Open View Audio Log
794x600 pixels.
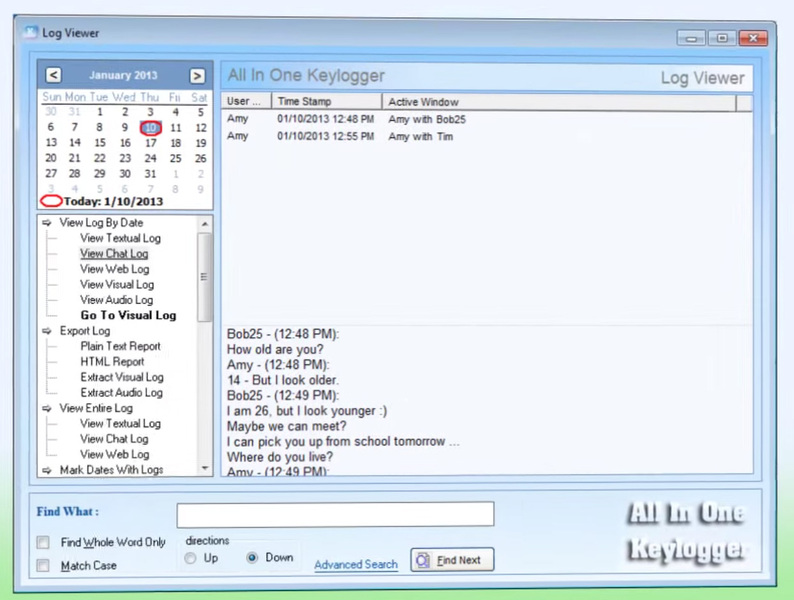(116, 300)
